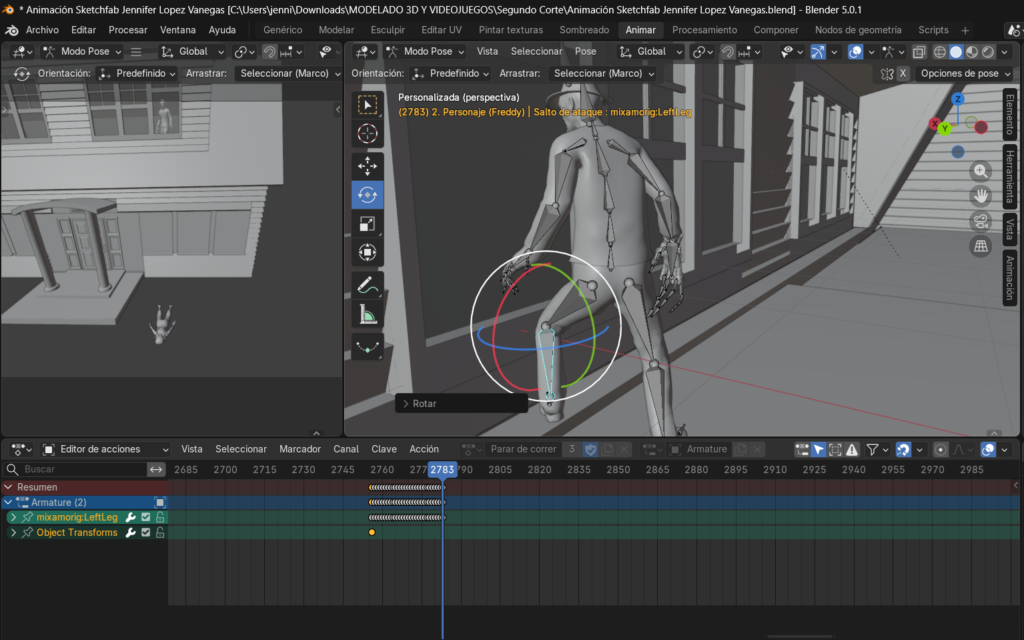1024x640 pixels.
Task: Click the zoom view magnifier icon
Action: click(980, 171)
